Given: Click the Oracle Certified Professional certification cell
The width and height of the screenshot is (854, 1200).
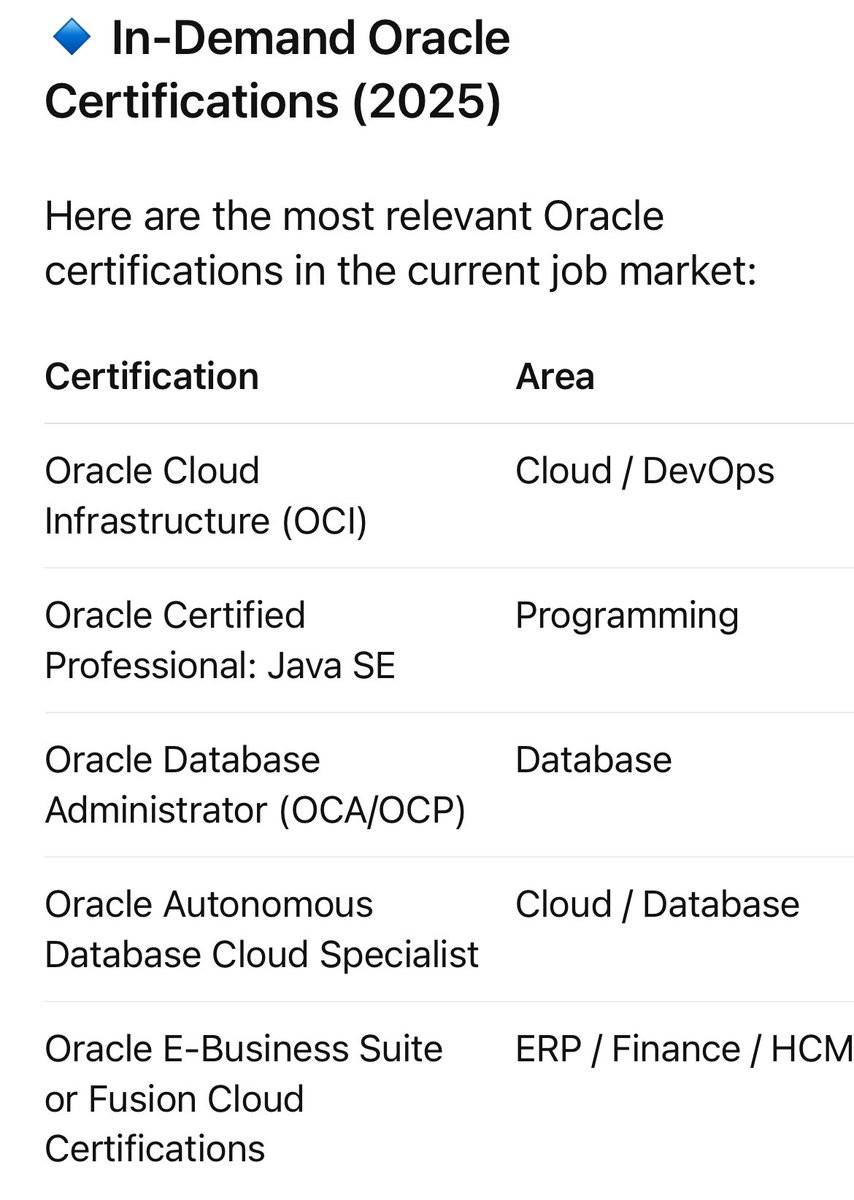Looking at the screenshot, I should (x=220, y=640).
